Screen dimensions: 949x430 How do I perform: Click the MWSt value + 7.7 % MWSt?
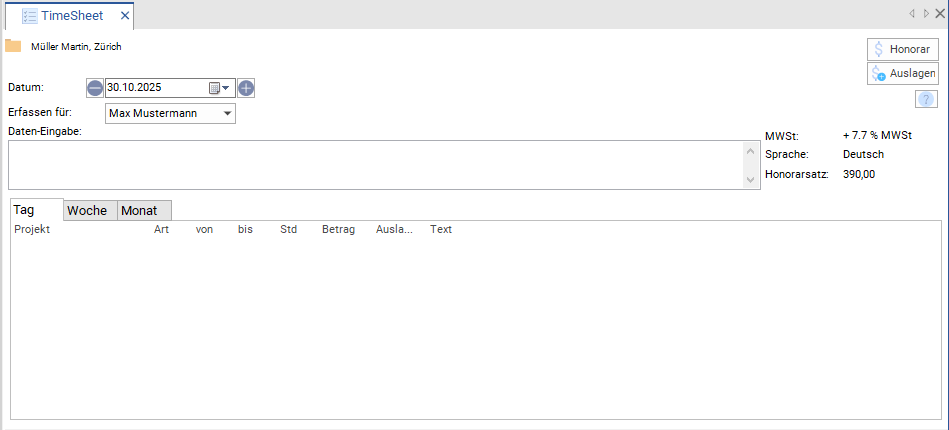[877, 136]
